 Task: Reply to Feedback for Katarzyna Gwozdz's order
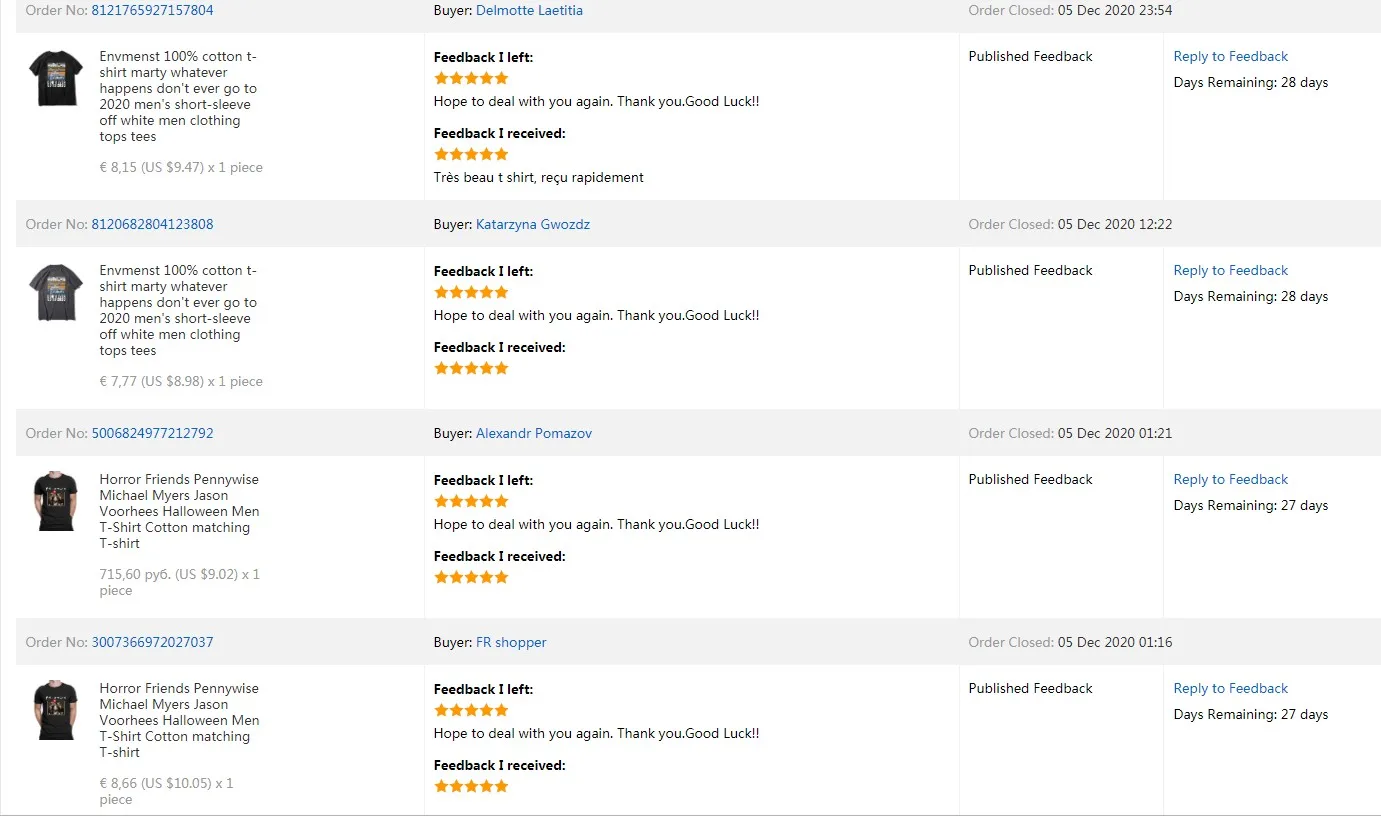(1230, 270)
